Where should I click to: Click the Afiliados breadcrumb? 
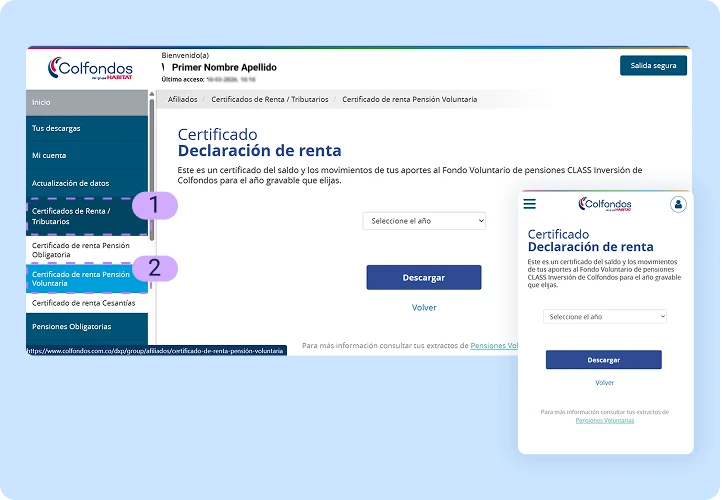182,99
